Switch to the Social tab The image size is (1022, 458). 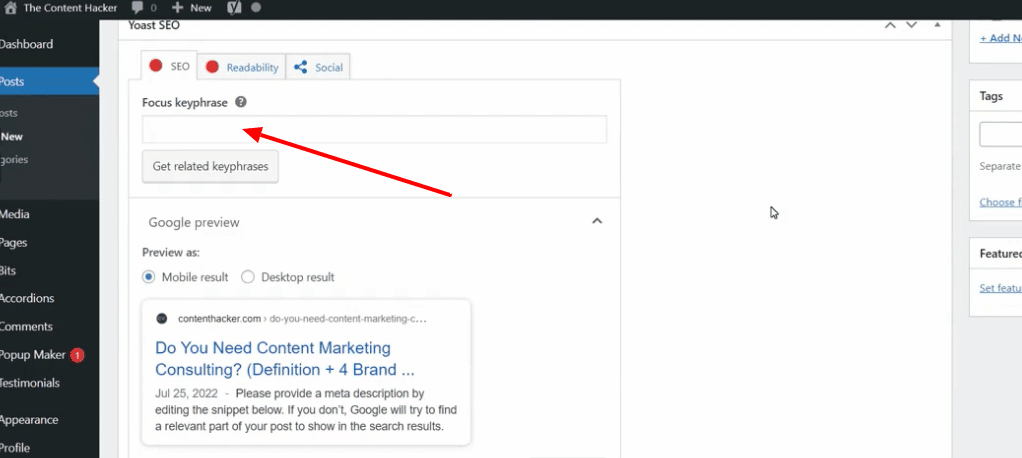pyautogui.click(x=318, y=66)
